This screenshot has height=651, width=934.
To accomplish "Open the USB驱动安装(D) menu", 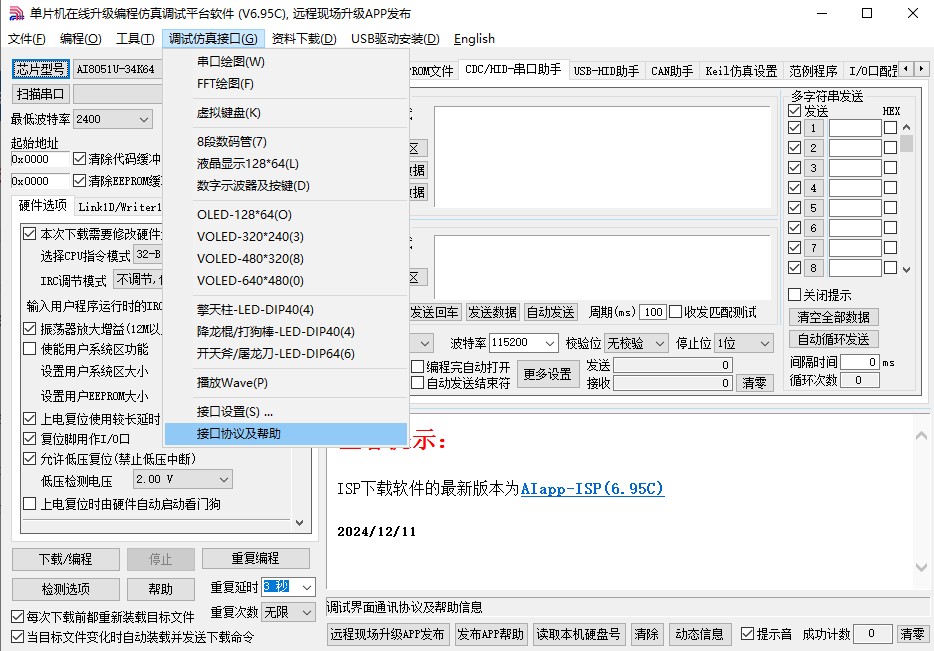I will pyautogui.click(x=396, y=39).
